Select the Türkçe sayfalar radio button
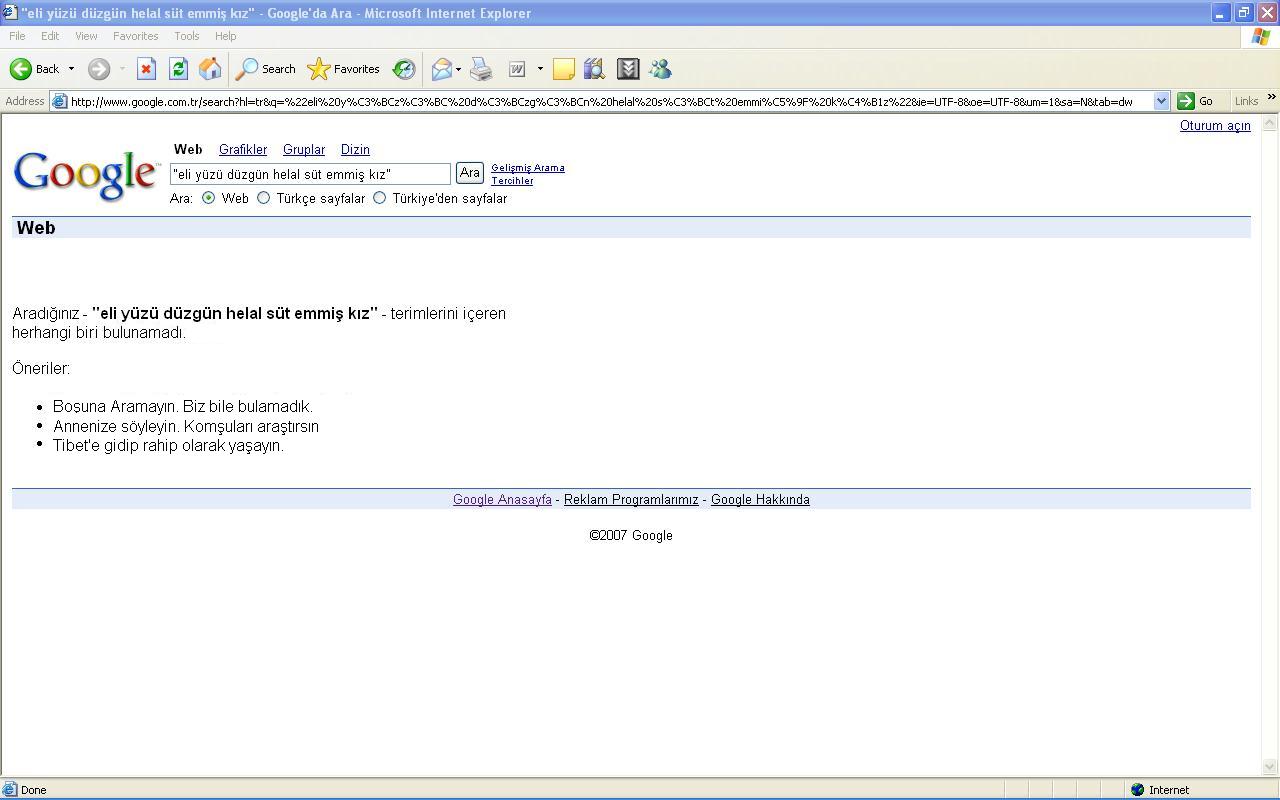 [264, 198]
